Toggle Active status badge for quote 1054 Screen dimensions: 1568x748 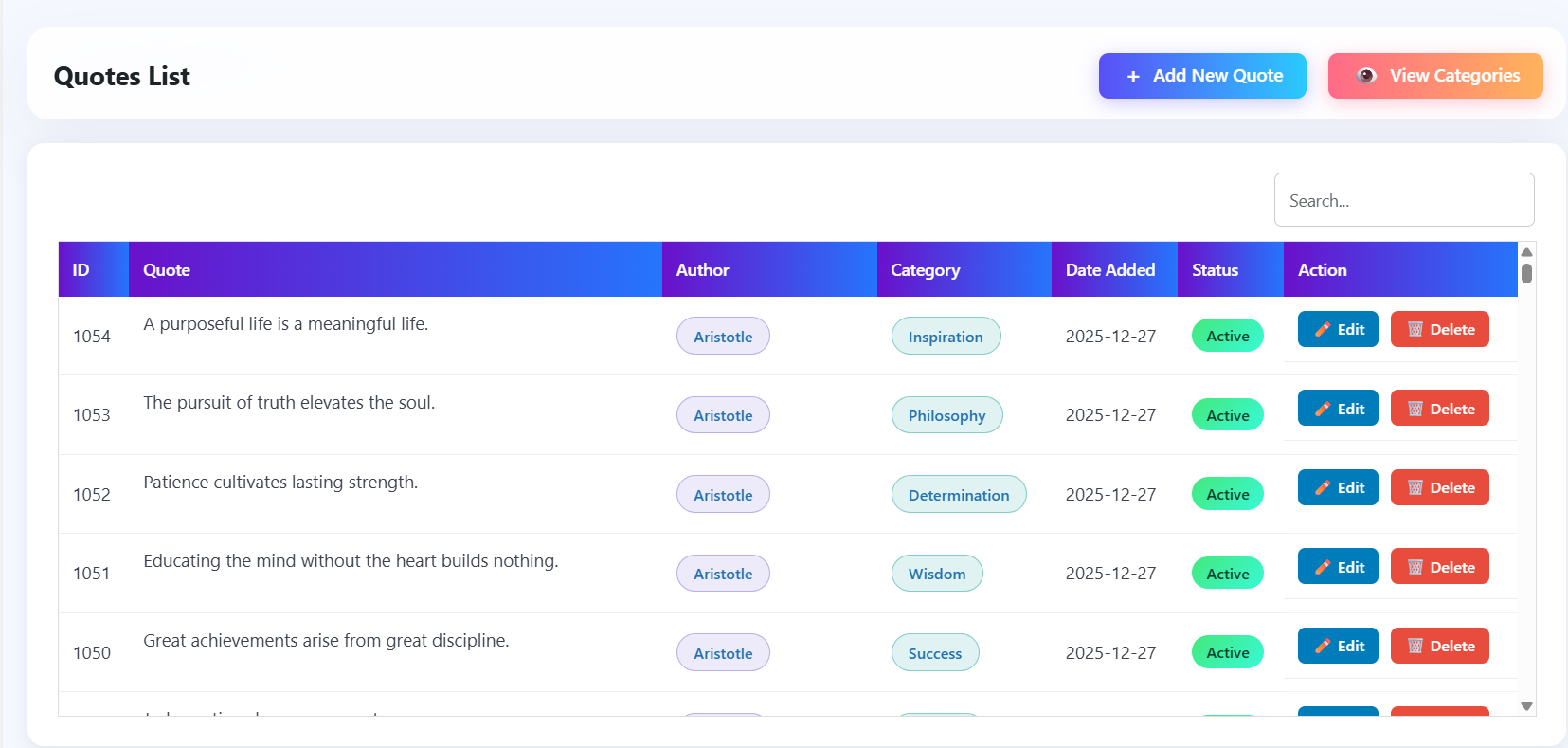(x=1227, y=337)
